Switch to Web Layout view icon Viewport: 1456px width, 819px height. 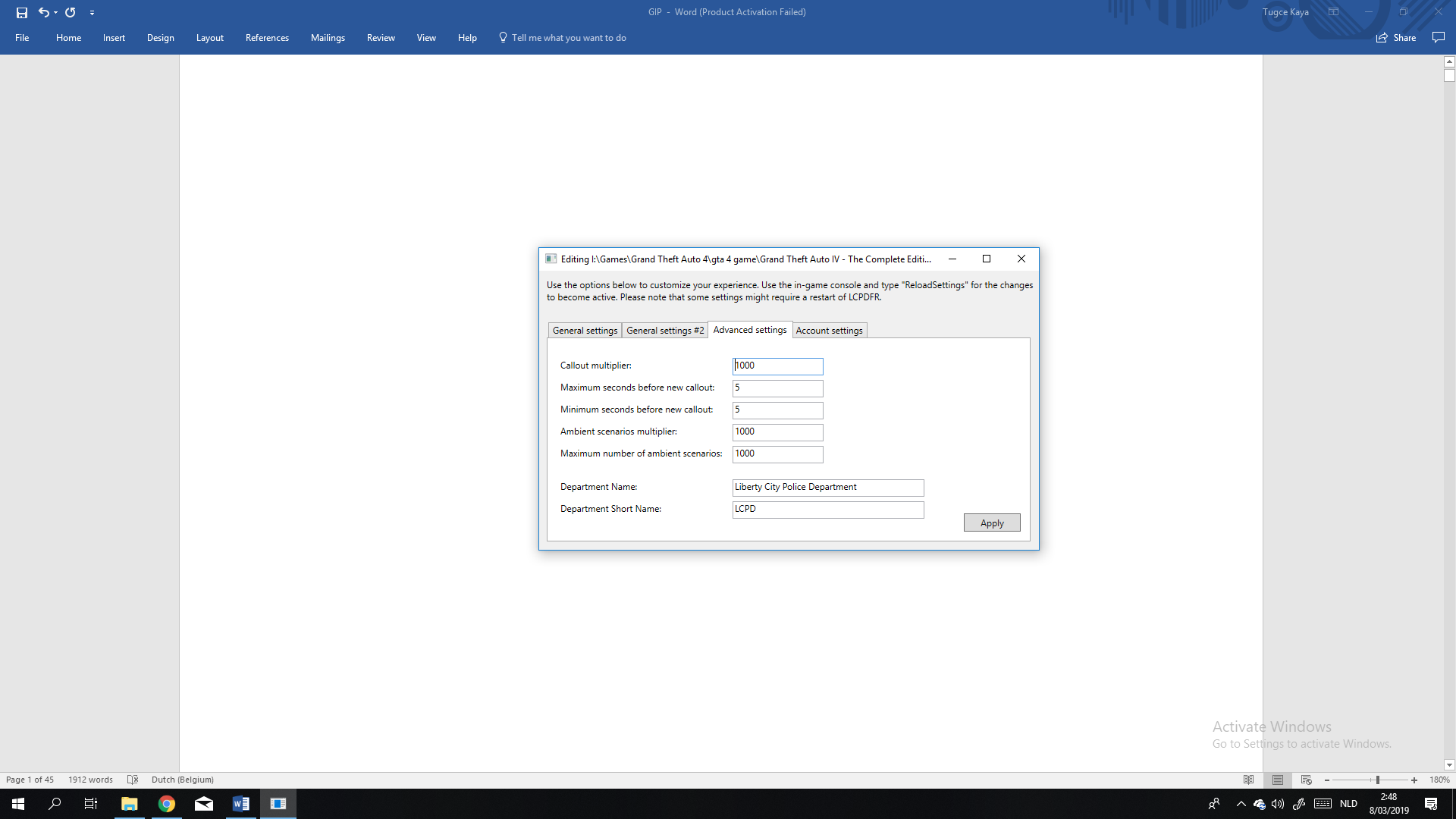point(1306,780)
